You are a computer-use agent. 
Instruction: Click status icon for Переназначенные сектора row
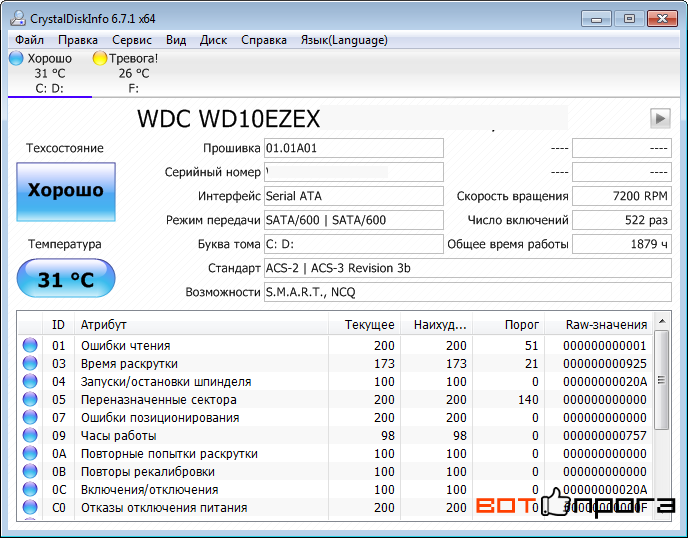tap(30, 399)
